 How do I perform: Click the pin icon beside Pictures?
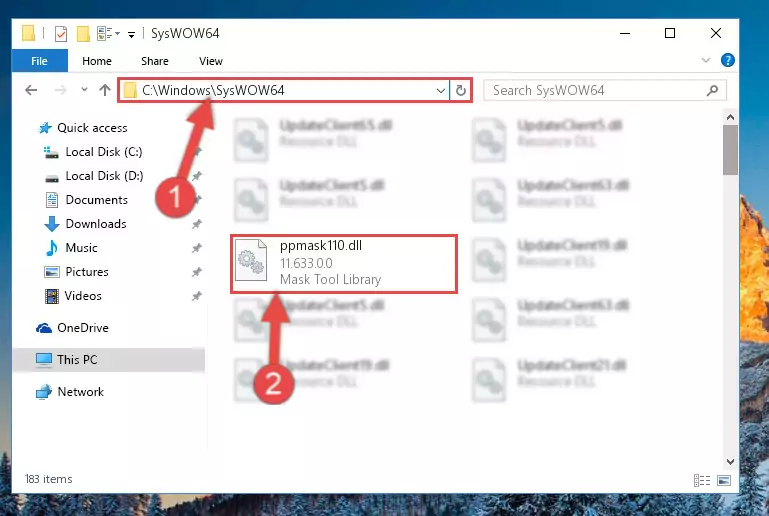[x=197, y=272]
